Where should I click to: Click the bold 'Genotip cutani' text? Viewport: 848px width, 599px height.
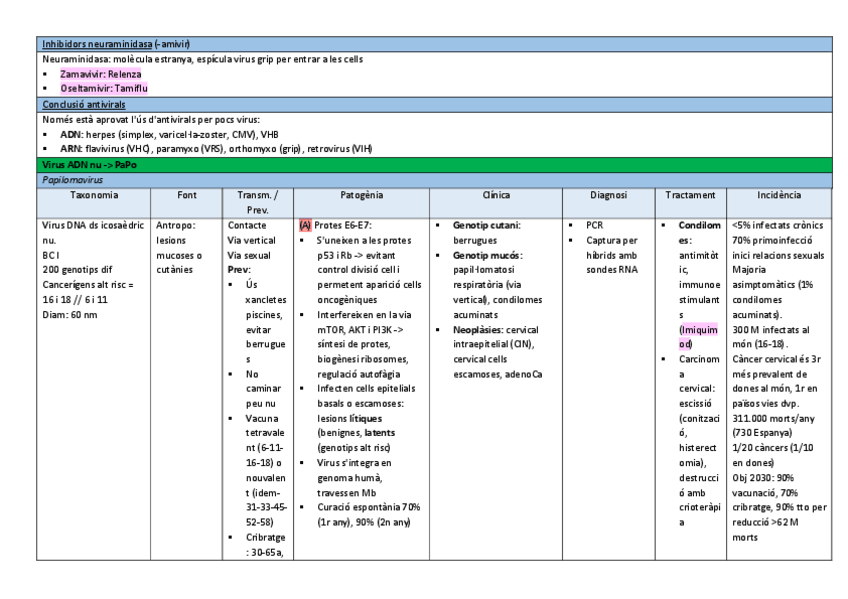pos(486,225)
